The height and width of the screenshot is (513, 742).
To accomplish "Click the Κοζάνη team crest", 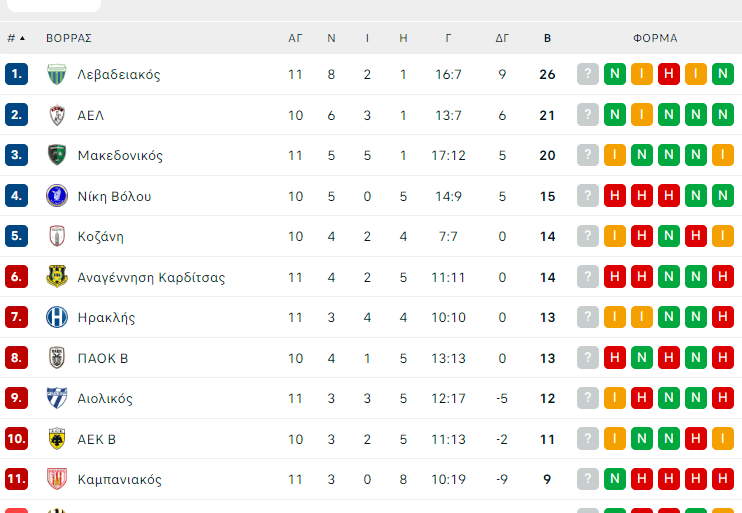I will pos(57,237).
